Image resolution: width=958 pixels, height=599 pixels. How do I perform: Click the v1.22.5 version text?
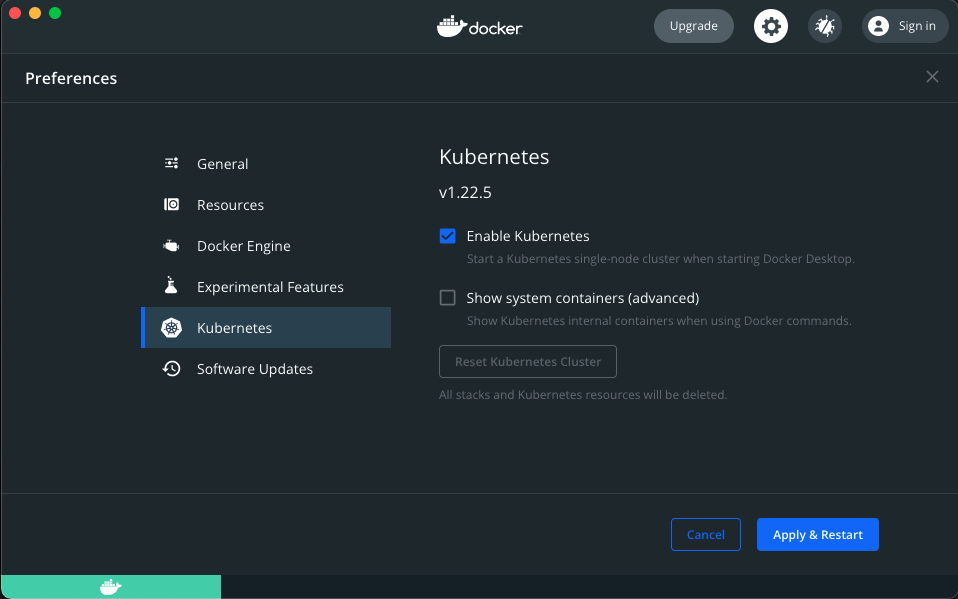pos(465,193)
